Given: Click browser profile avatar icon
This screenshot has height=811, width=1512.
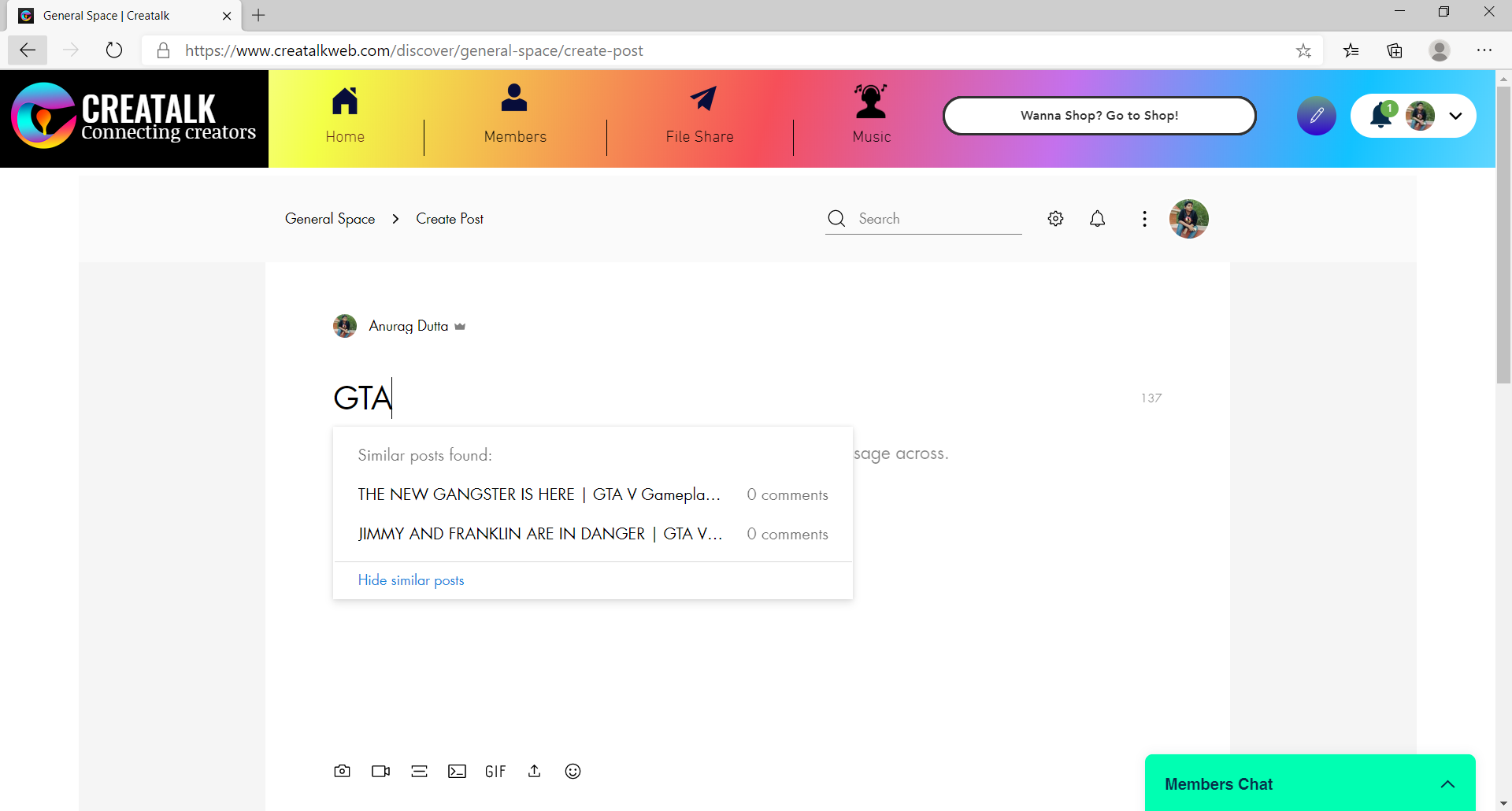Looking at the screenshot, I should (x=1440, y=50).
